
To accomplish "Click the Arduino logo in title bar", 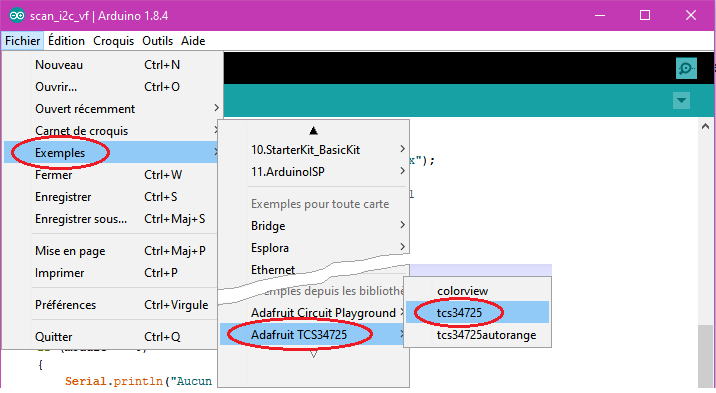I will click(x=17, y=16).
